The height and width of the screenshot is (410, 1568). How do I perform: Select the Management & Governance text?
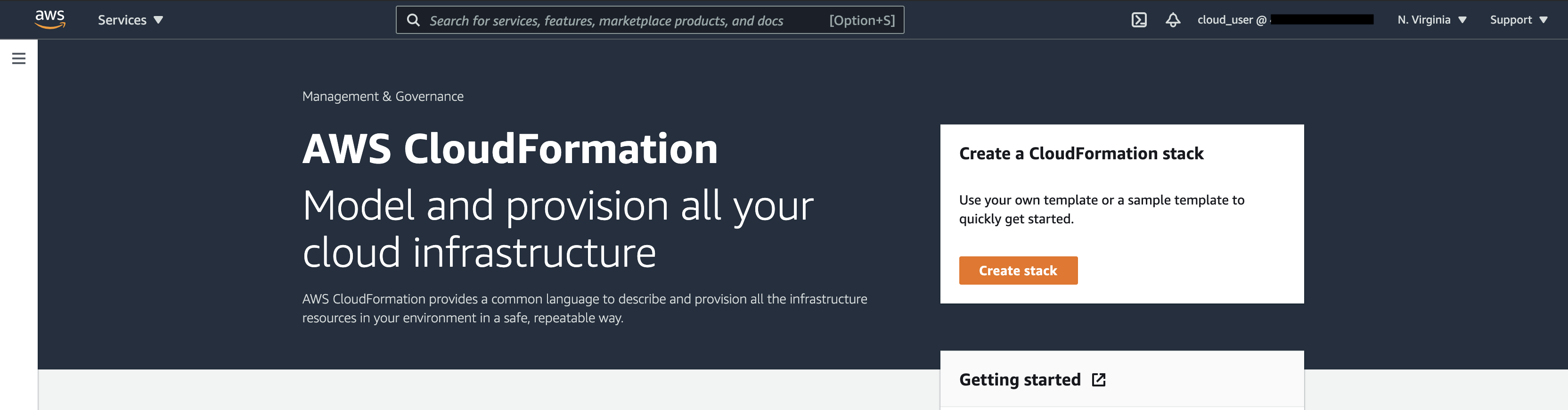tap(383, 96)
